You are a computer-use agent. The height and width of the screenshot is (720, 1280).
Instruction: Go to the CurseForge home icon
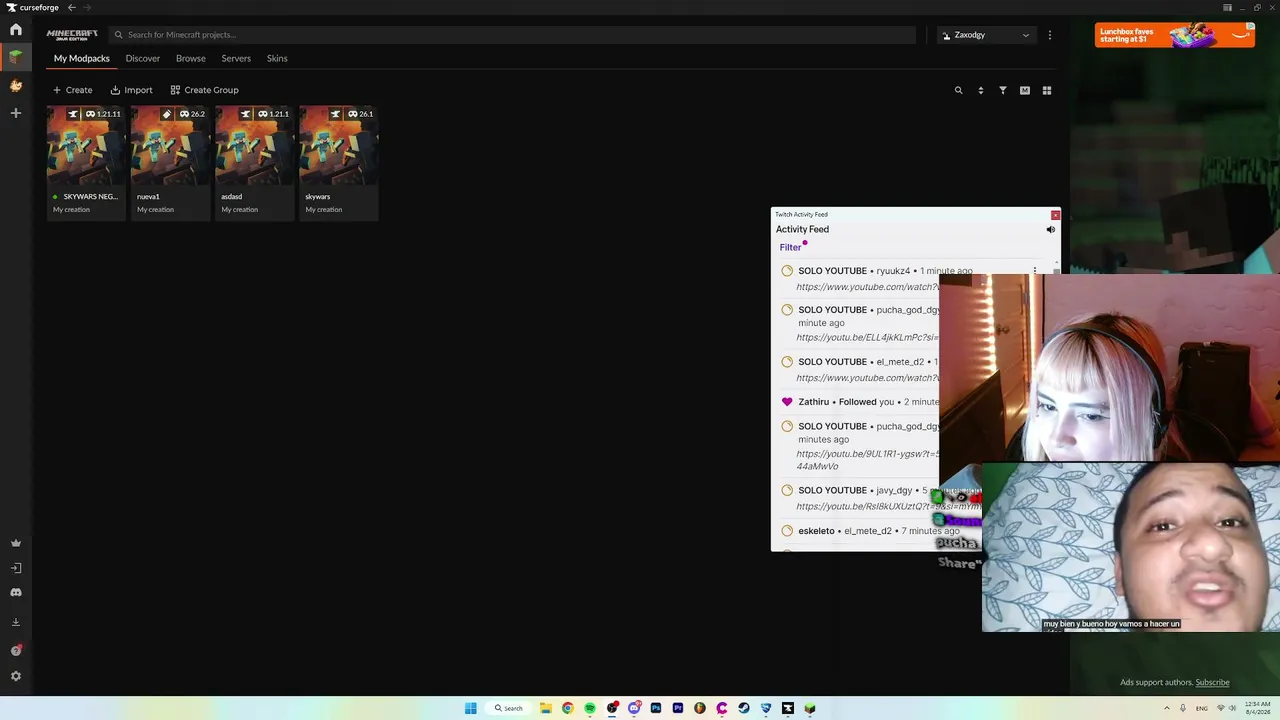15,30
